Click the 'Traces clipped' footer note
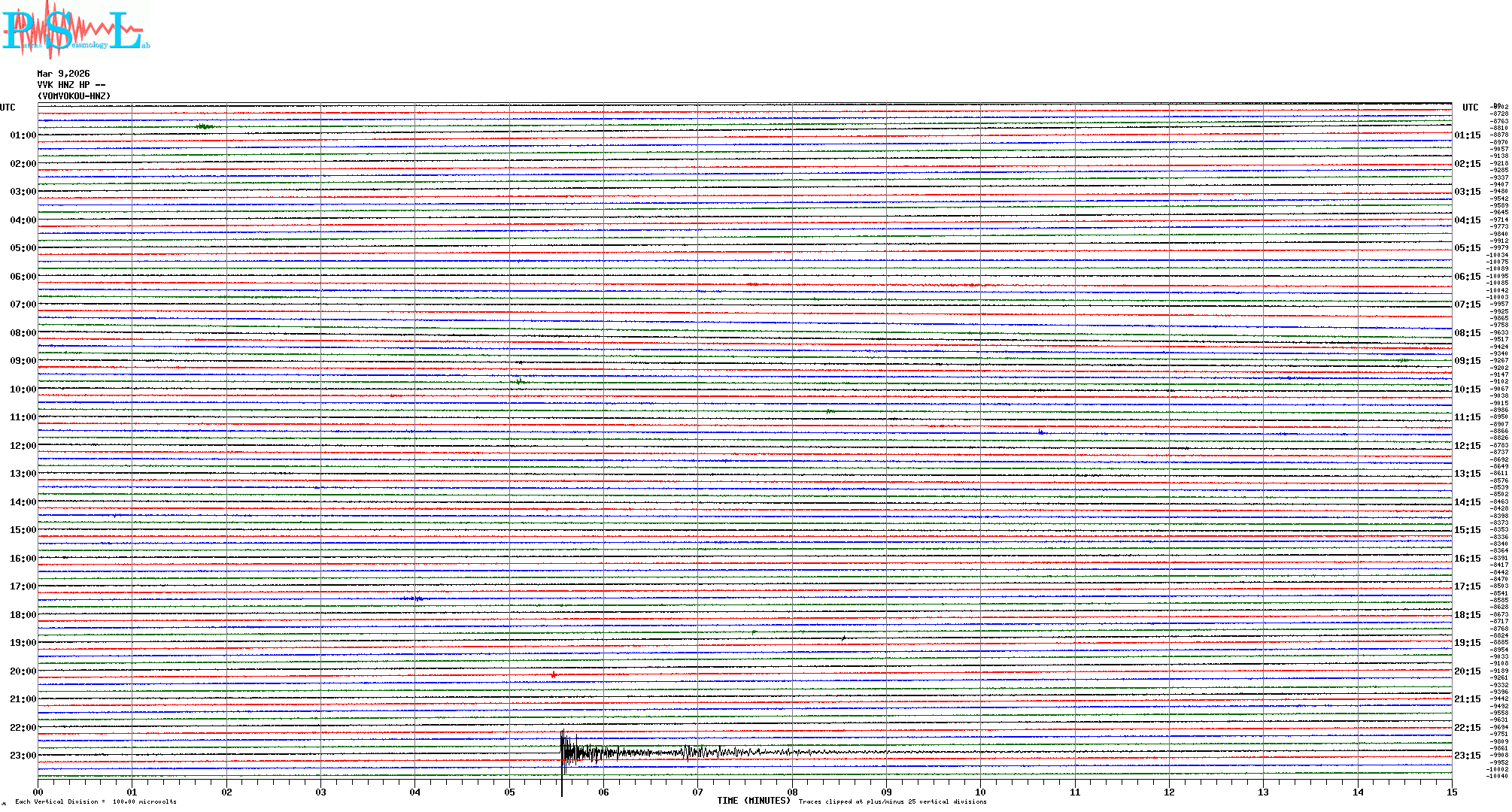Screen dimensions: 1512x812 pos(892,801)
